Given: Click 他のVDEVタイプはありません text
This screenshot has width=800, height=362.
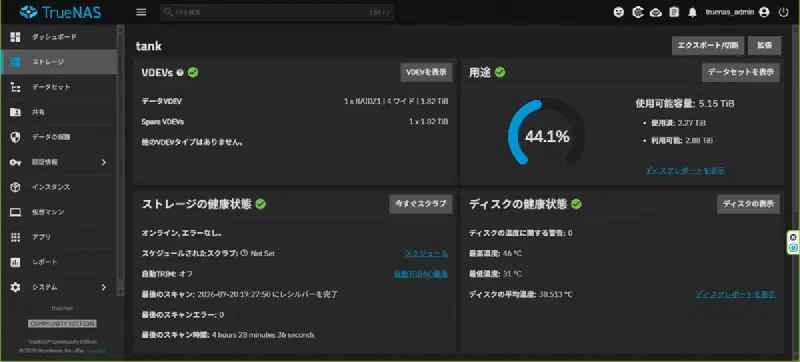Looking at the screenshot, I should 192,143.
